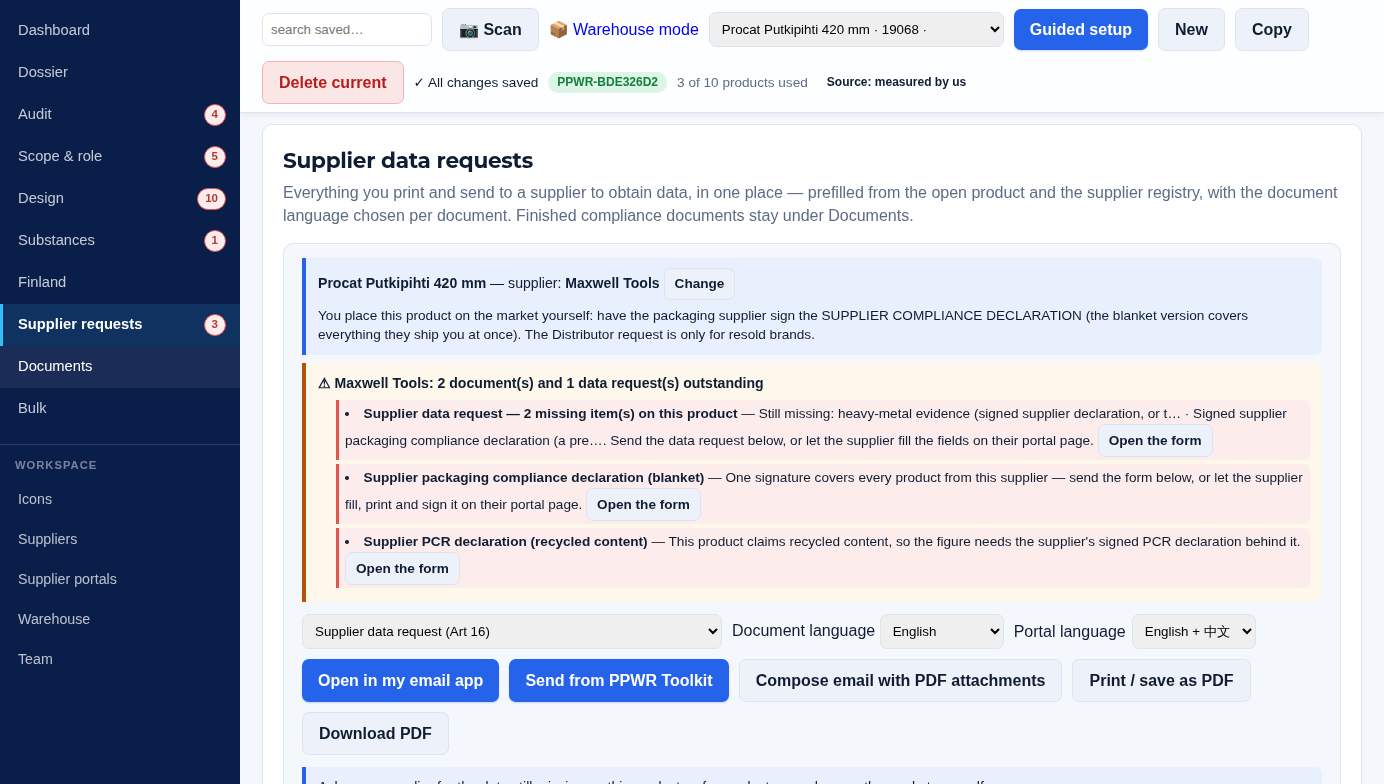Image resolution: width=1384 pixels, height=784 pixels.
Task: Open the document type dropdown
Action: [512, 631]
